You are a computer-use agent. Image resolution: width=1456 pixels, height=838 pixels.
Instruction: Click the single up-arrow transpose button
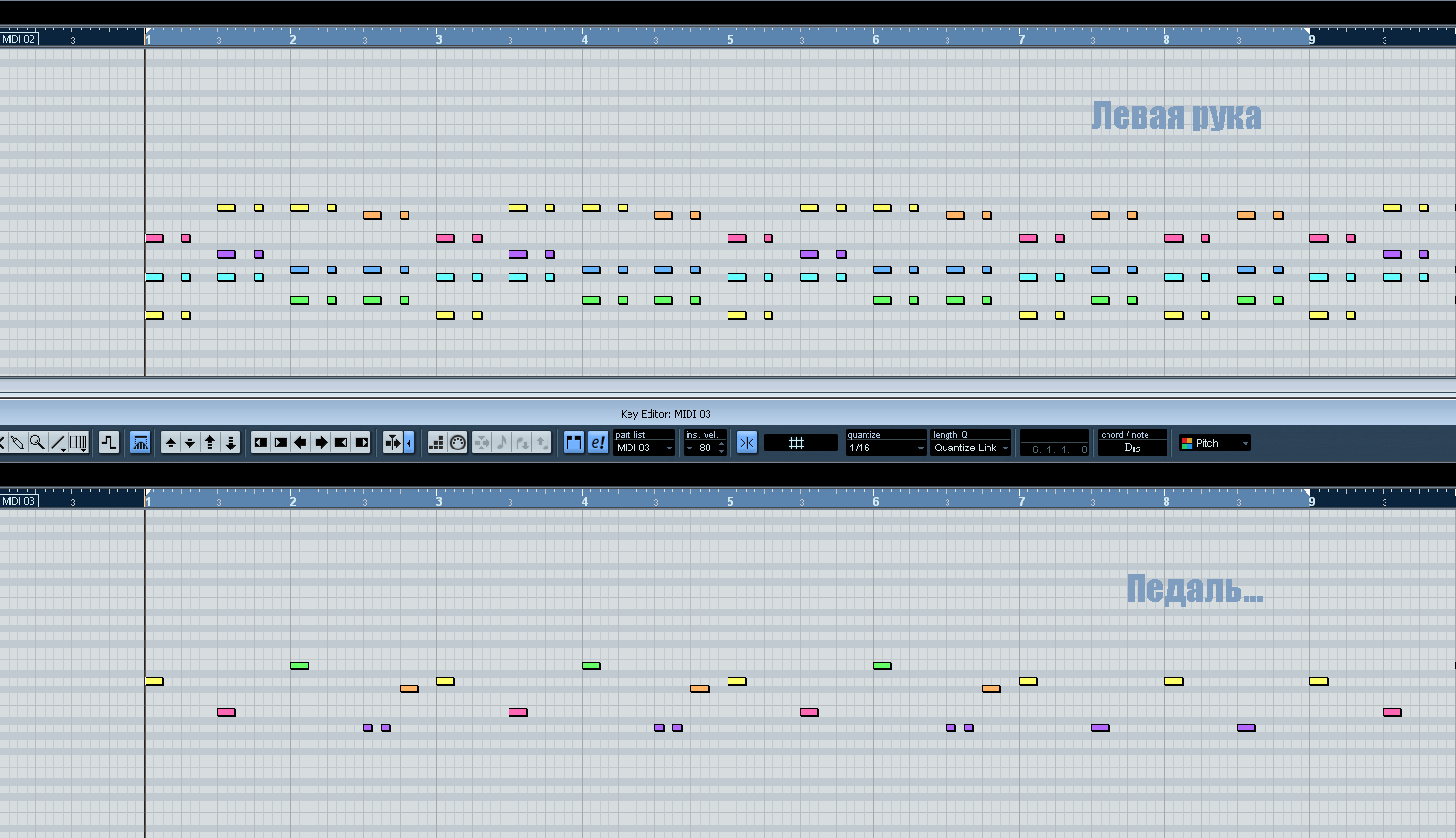[170, 443]
